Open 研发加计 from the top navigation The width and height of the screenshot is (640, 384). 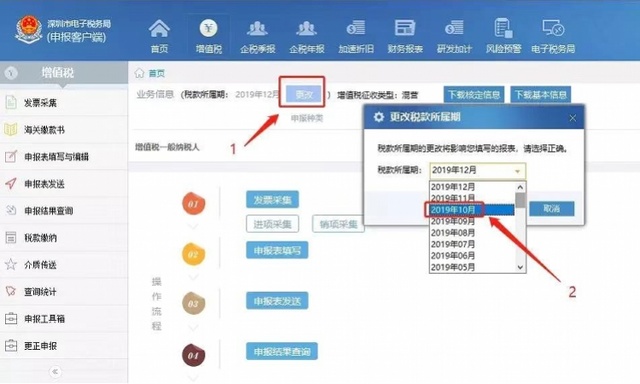(454, 36)
